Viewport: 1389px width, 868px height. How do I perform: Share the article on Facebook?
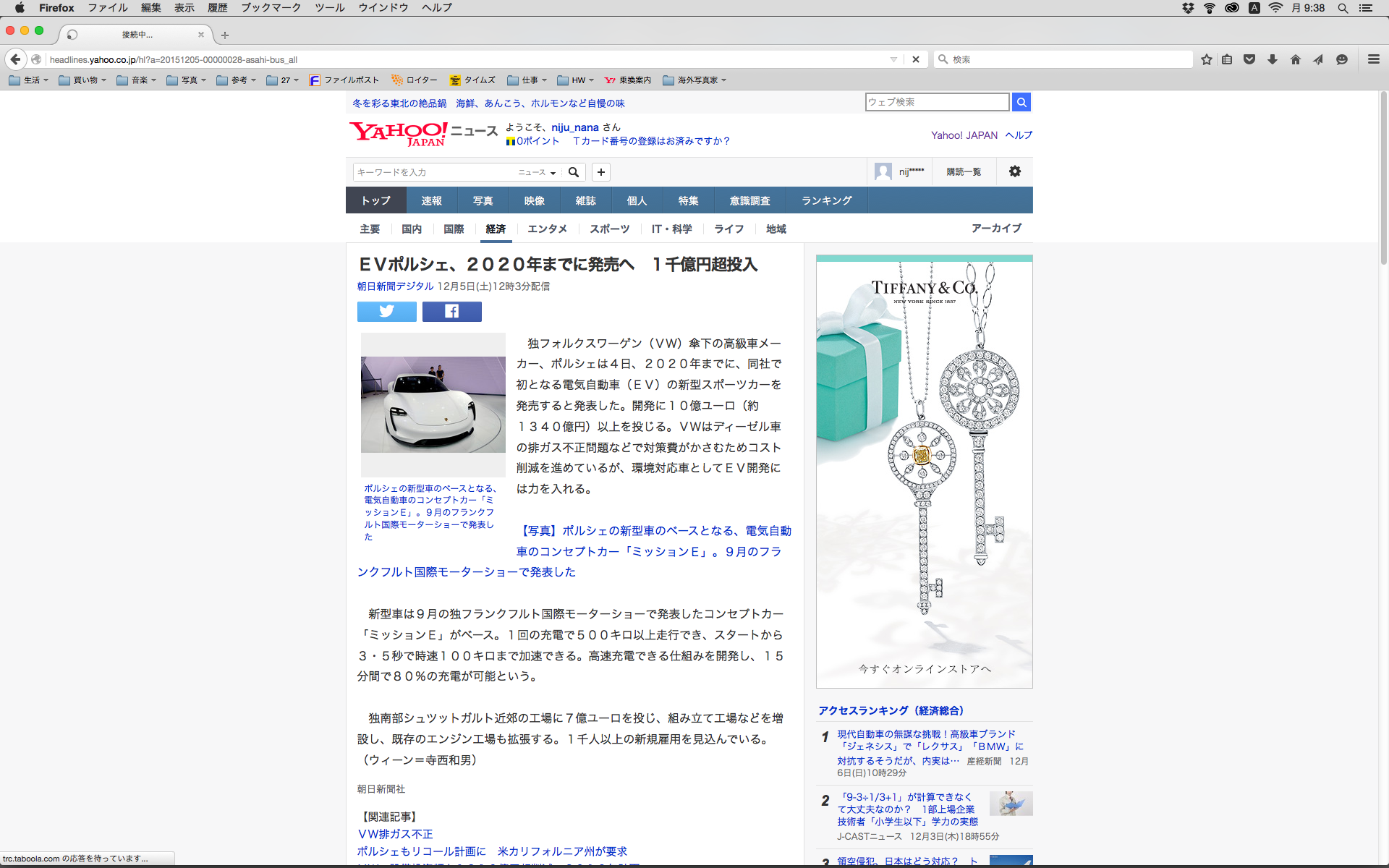pos(451,312)
